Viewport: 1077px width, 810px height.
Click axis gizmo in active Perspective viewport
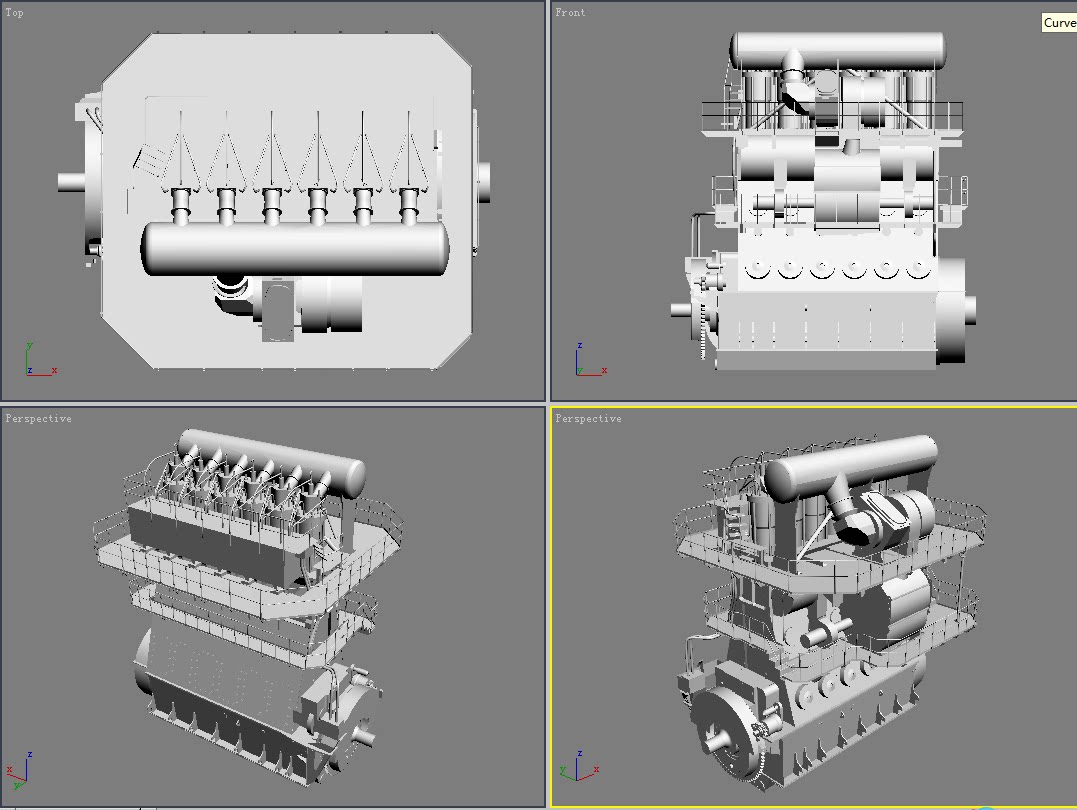tap(580, 767)
